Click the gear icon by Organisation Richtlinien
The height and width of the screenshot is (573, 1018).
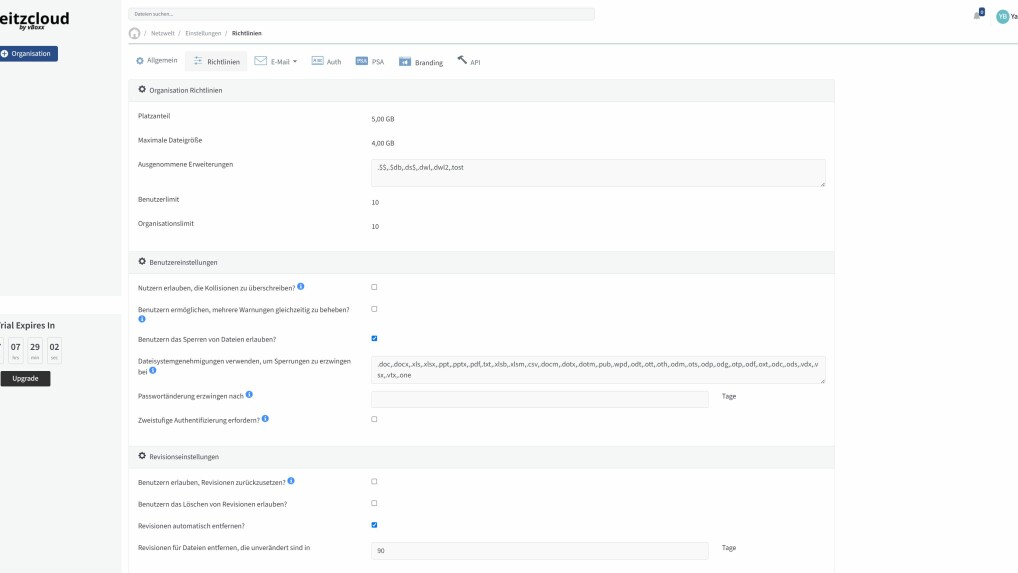[x=142, y=90]
